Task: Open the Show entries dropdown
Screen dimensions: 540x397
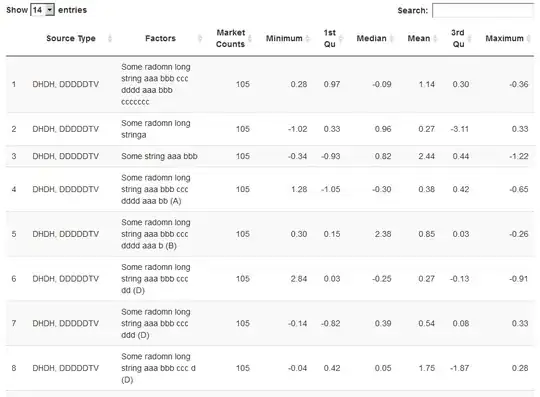Action: pos(42,10)
